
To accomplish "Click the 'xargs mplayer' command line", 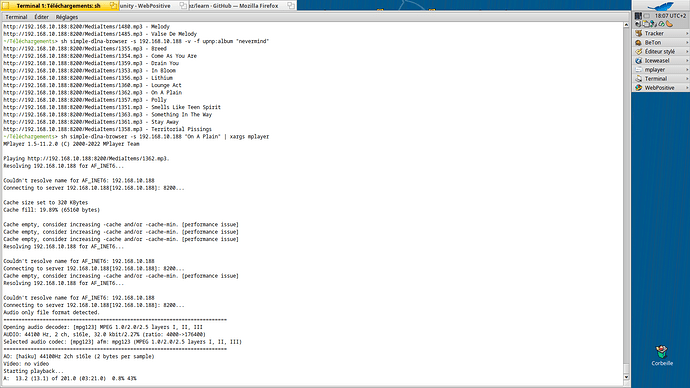I will tap(136, 137).
